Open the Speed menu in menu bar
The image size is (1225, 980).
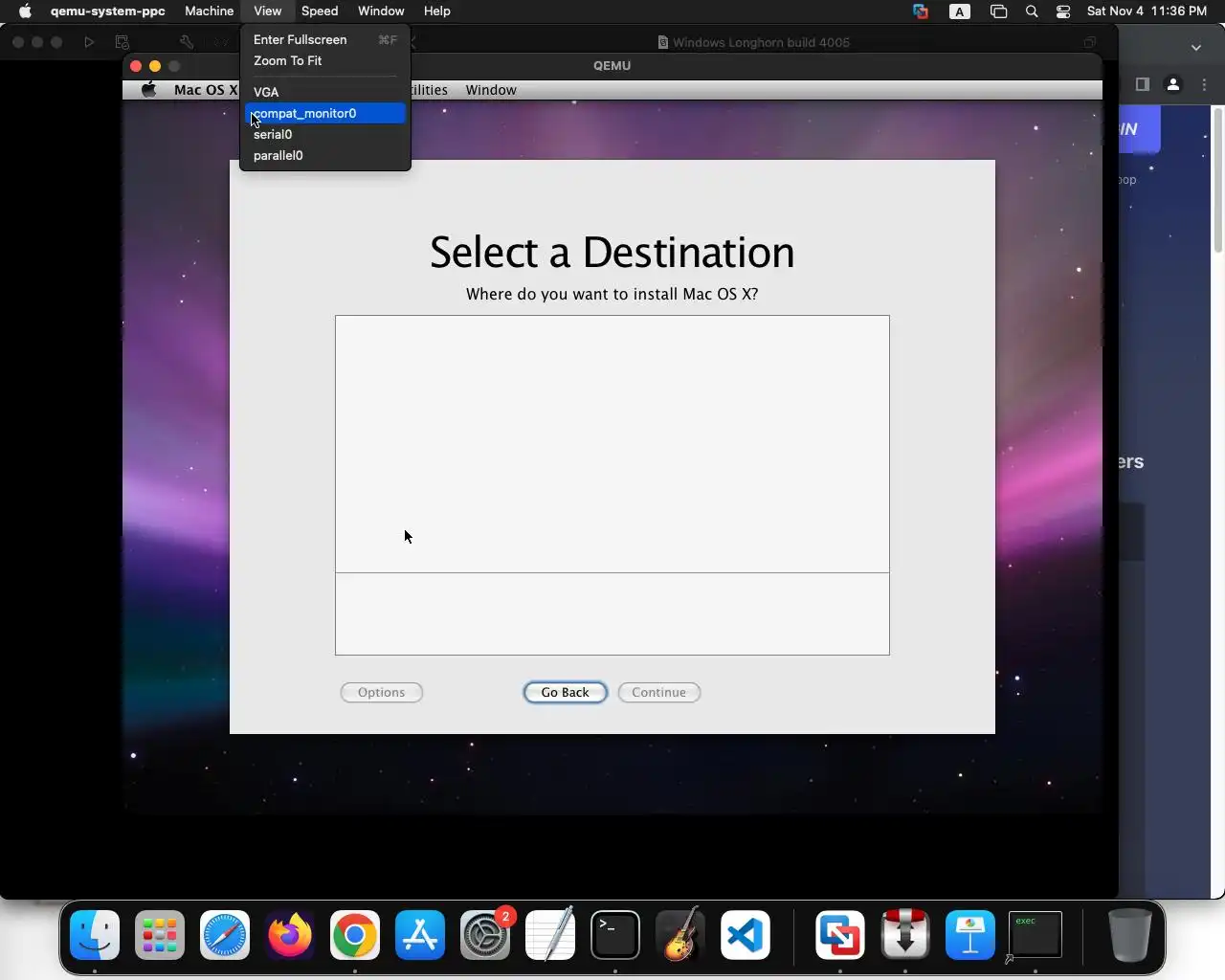click(320, 11)
